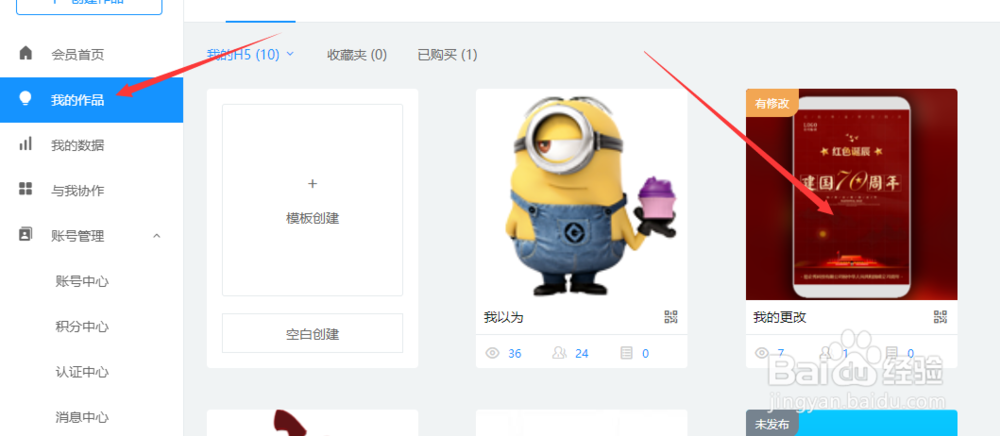Click the title text 我的更改
Image resolution: width=1000 pixels, height=436 pixels.
click(x=779, y=317)
